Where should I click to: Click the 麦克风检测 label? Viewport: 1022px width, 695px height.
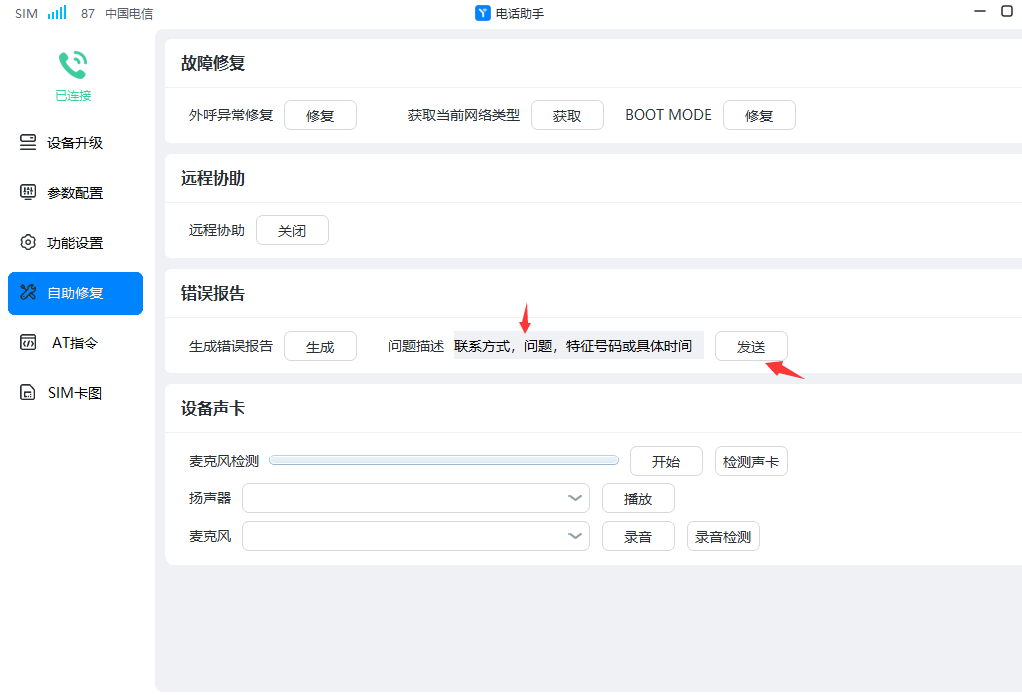tap(224, 461)
